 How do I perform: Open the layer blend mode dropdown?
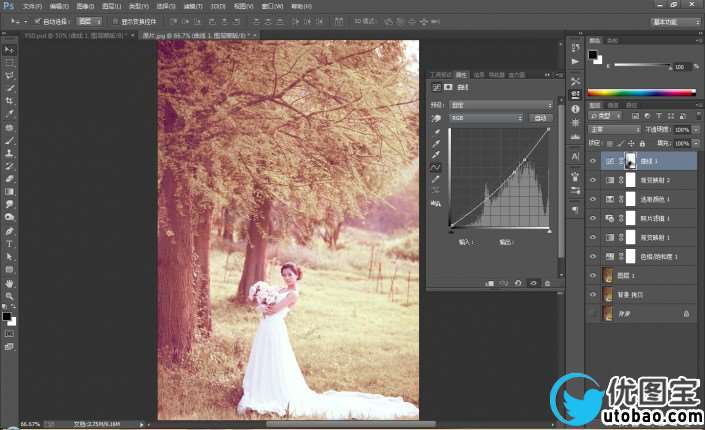pos(615,130)
